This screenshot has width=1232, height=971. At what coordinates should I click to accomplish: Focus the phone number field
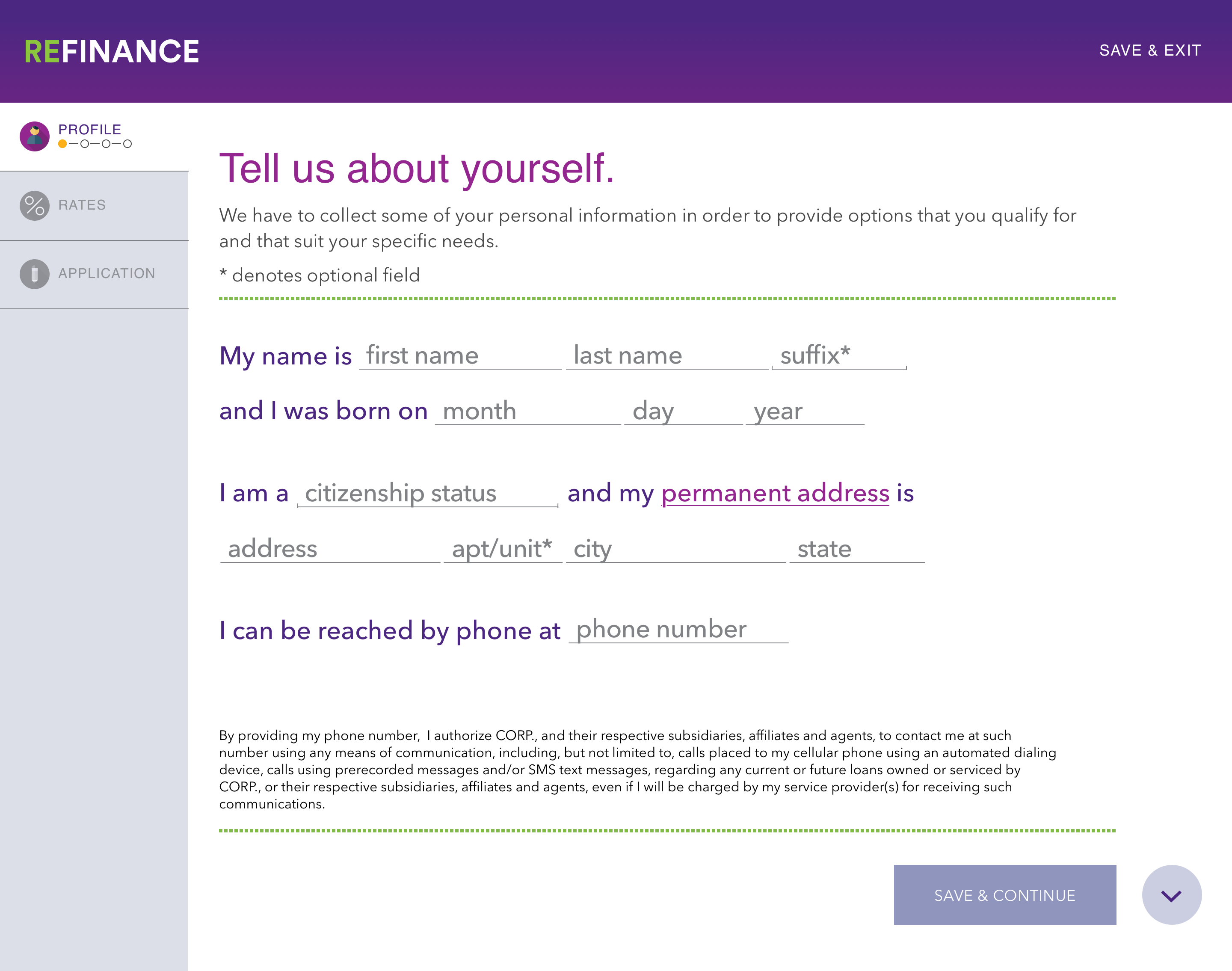[x=678, y=629]
